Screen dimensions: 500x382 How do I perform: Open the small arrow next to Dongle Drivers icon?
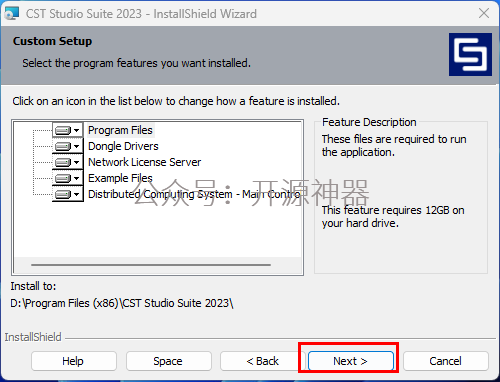(x=77, y=146)
